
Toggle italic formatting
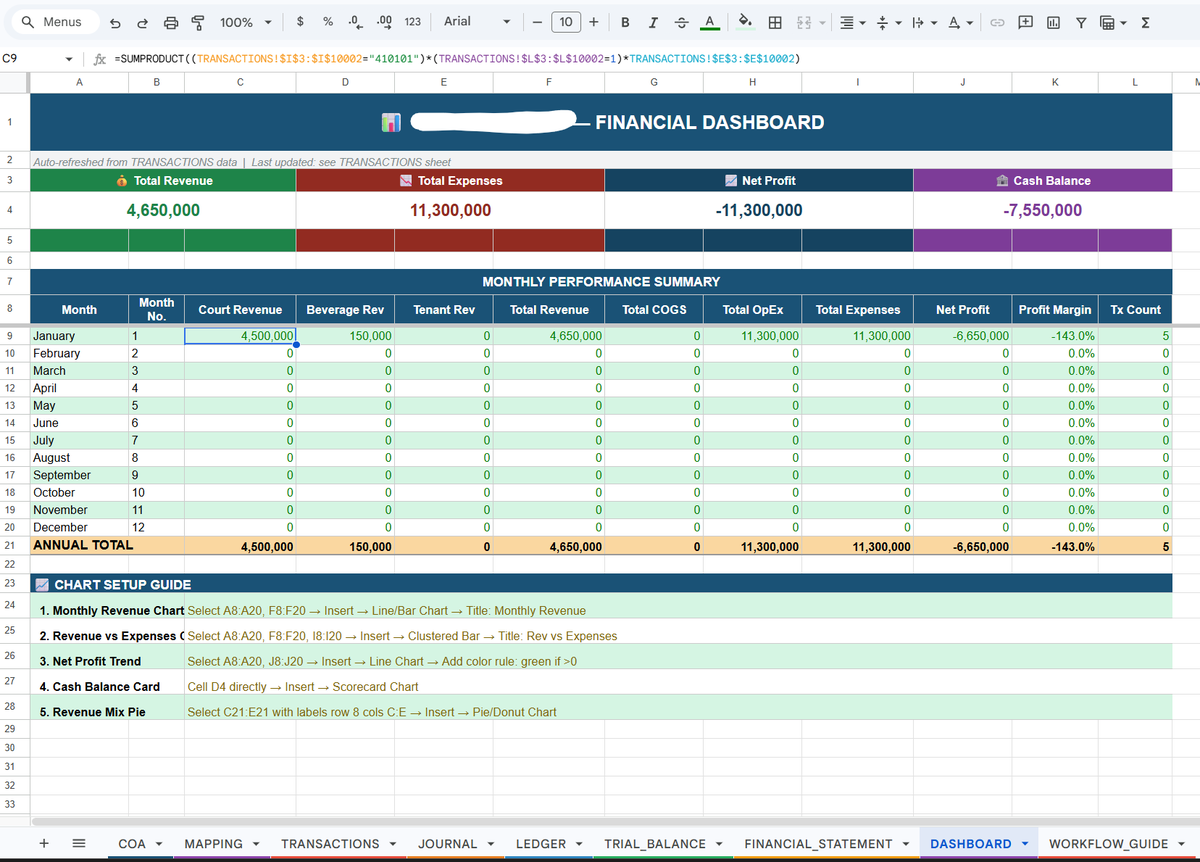[x=653, y=22]
